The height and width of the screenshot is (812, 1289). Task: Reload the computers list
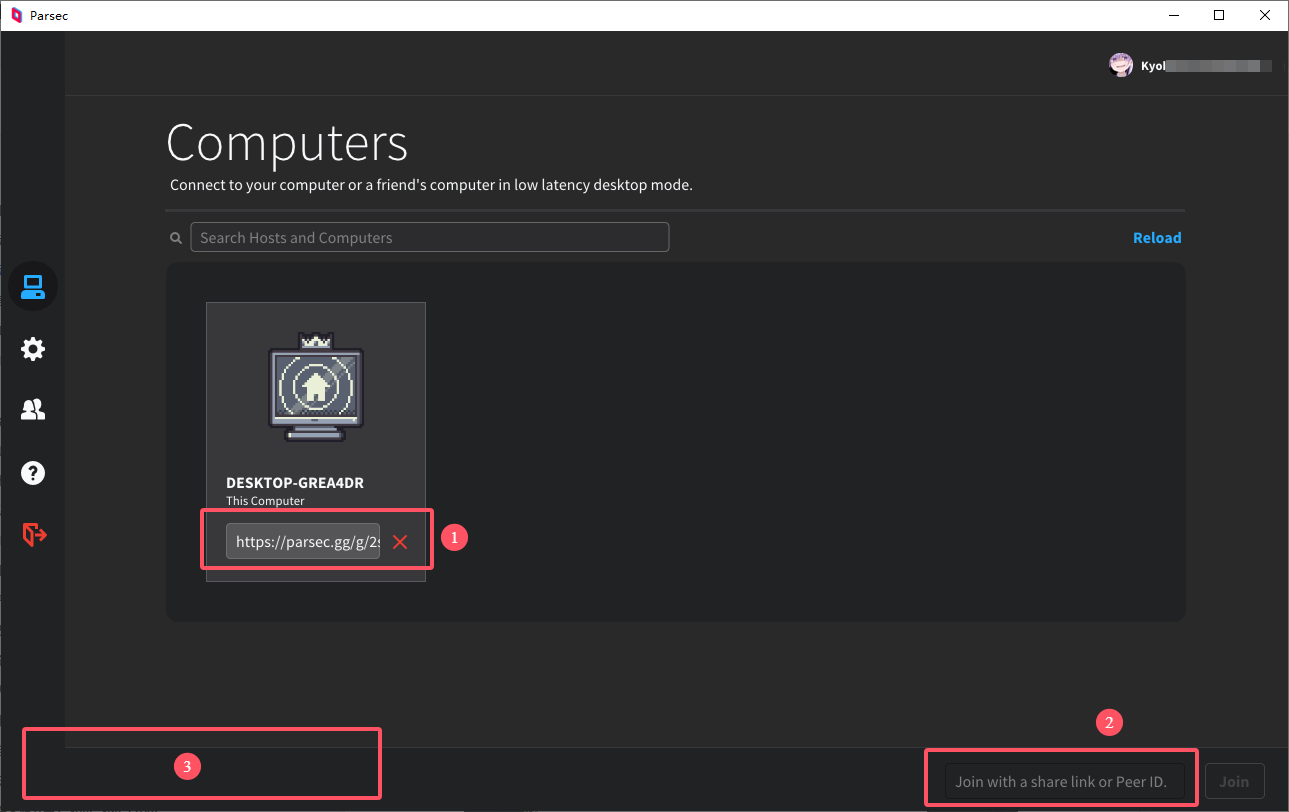point(1157,238)
